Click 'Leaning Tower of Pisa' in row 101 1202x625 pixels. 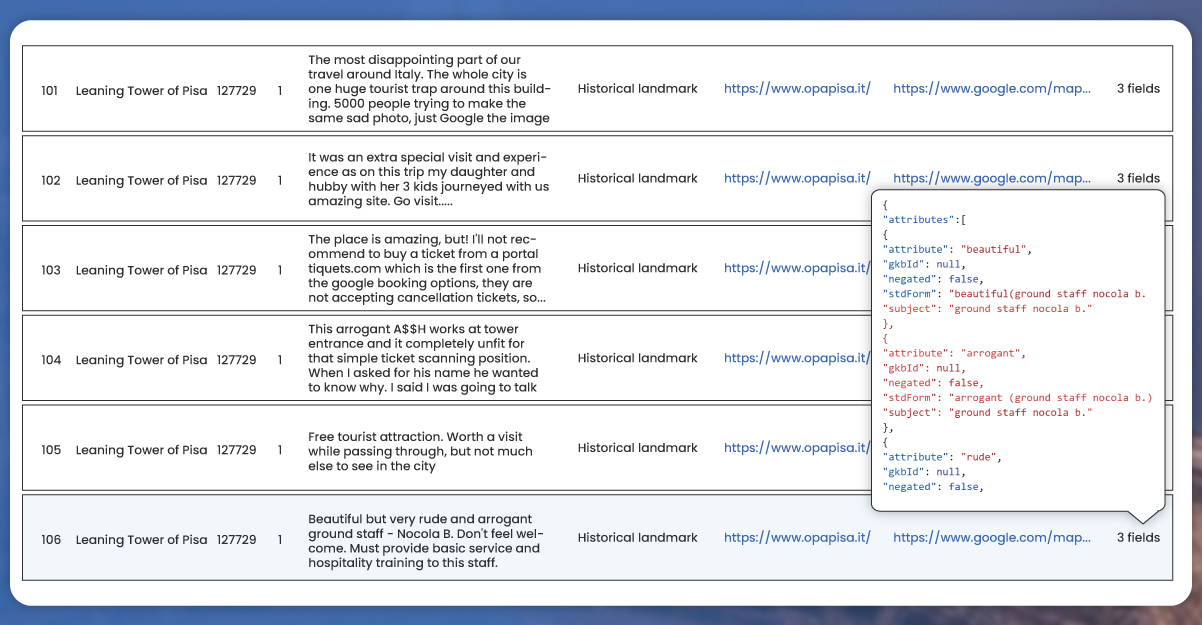point(142,91)
